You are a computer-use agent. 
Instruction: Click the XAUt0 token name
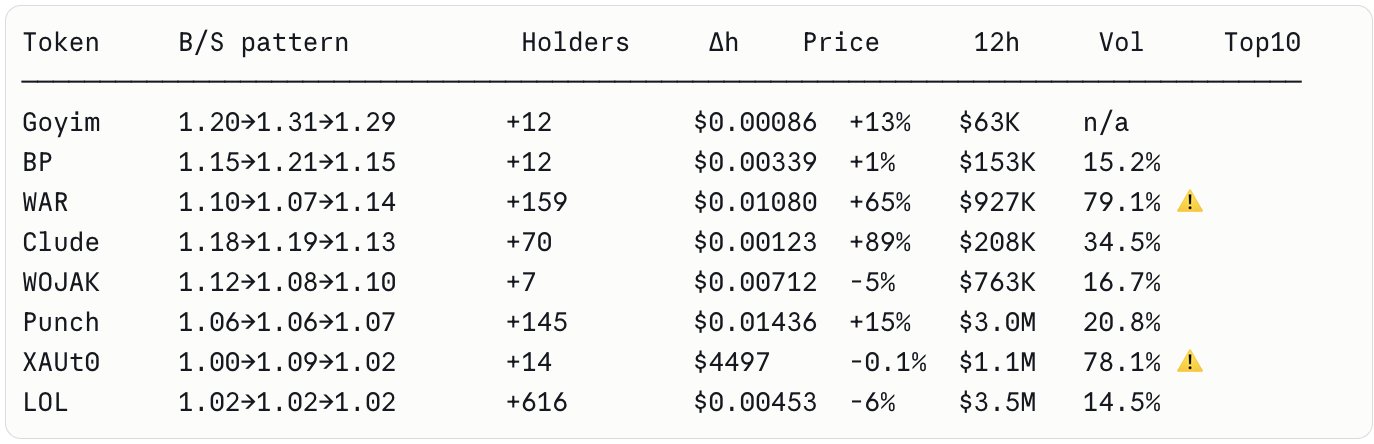61,363
